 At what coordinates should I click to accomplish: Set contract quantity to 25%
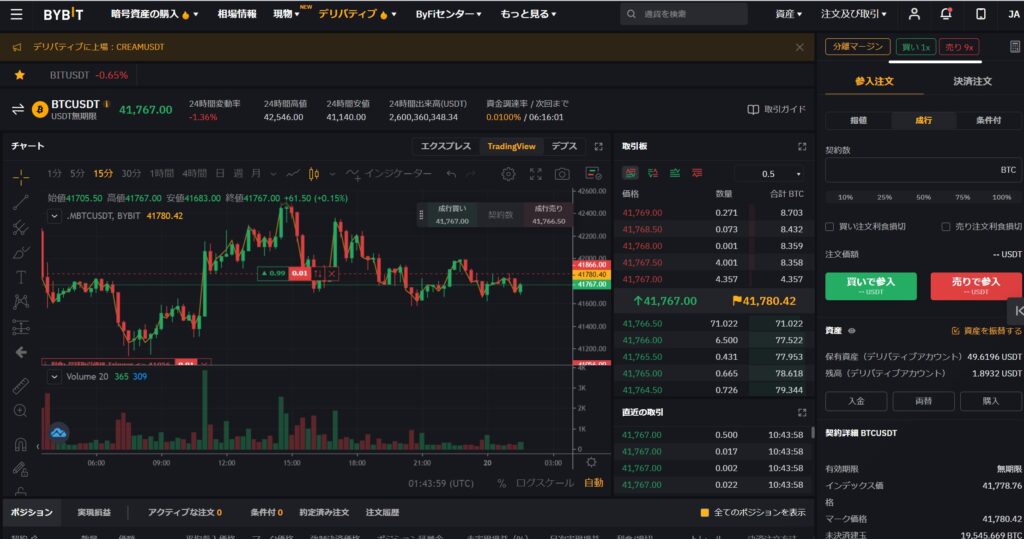point(884,197)
